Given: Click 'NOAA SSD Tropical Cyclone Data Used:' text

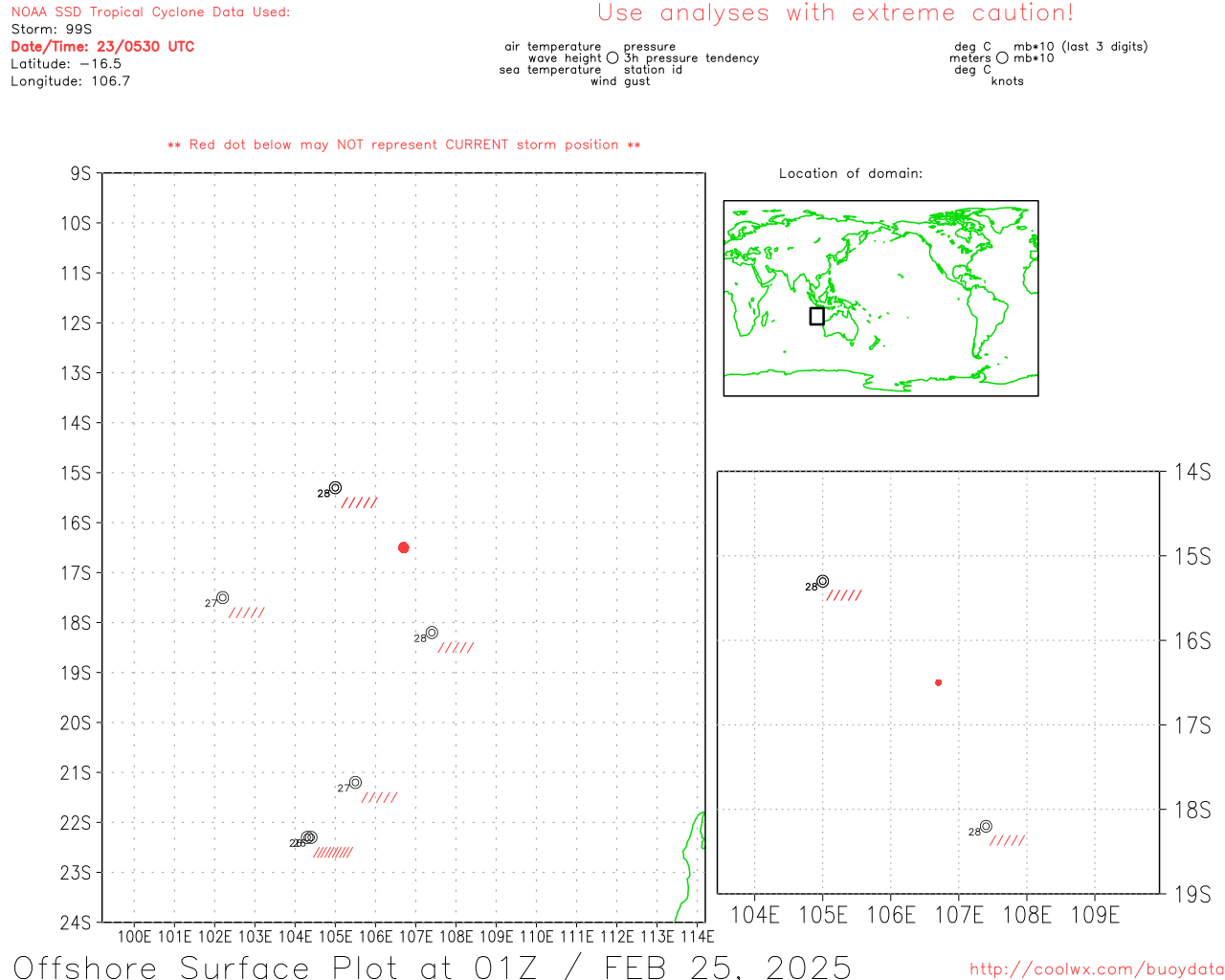Looking at the screenshot, I should tap(150, 12).
